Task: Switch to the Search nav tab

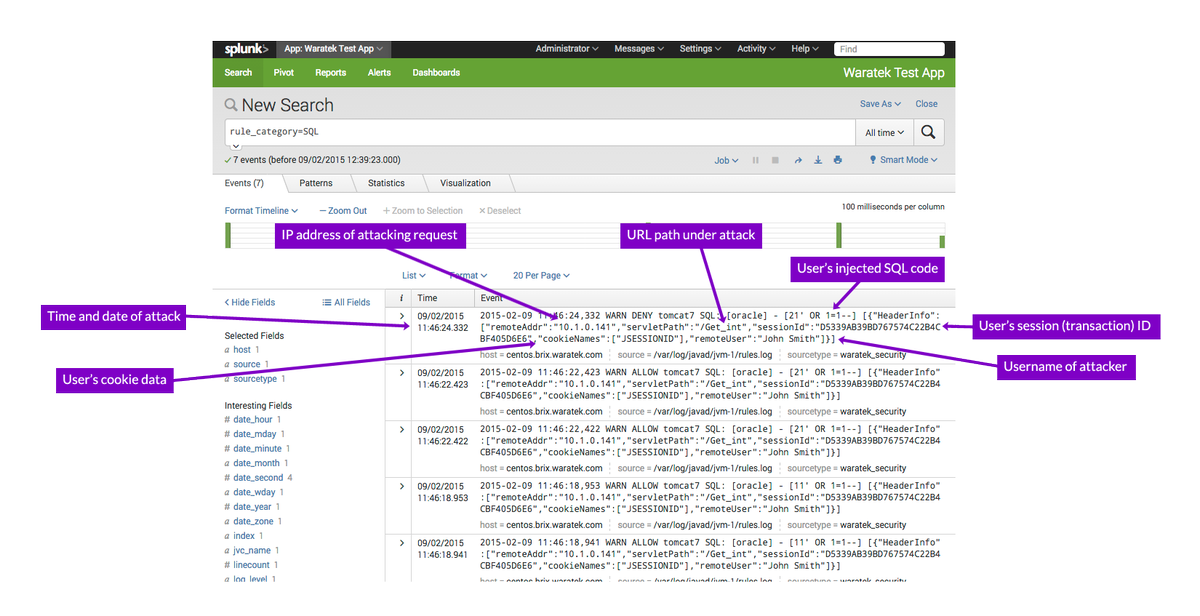Action: coord(238,73)
